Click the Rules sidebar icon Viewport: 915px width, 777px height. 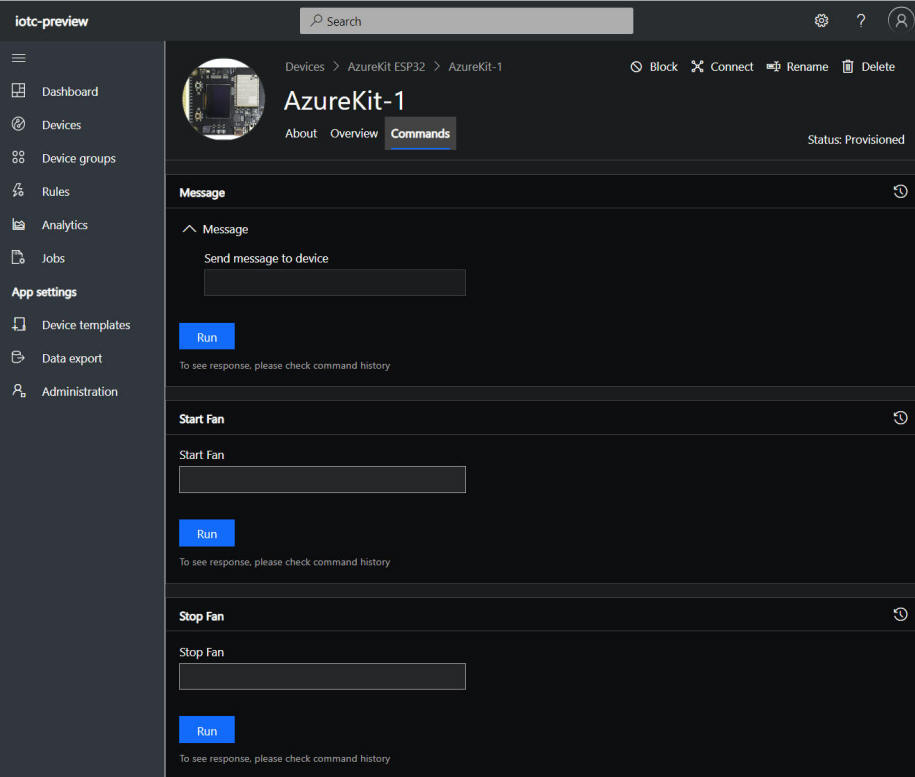[19, 190]
